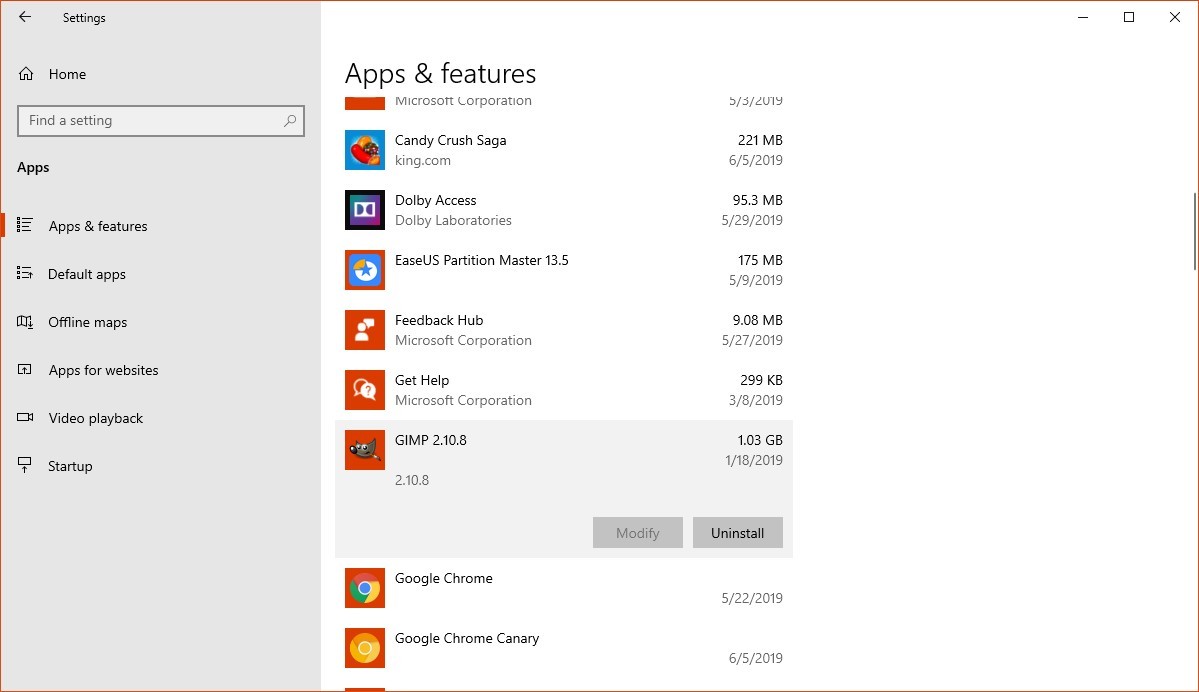
Task: Click the GIMP mascot app icon
Action: [365, 450]
